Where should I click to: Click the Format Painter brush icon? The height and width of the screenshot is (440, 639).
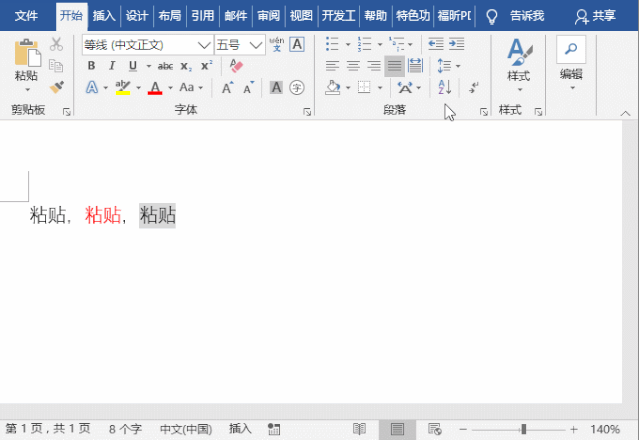tap(56, 87)
